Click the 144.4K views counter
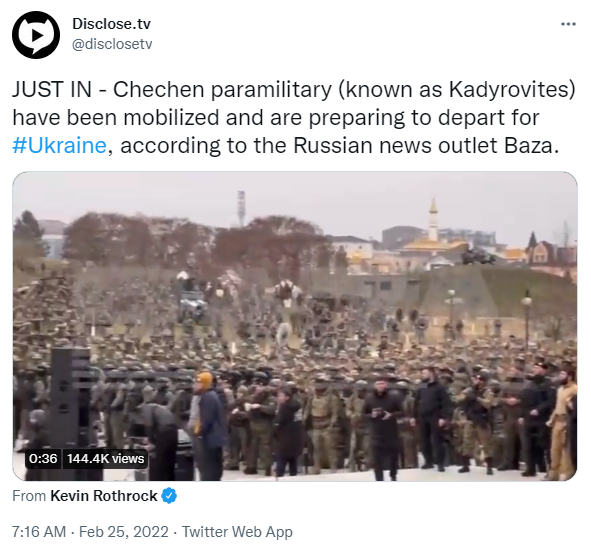The height and width of the screenshot is (550, 591). tap(105, 459)
